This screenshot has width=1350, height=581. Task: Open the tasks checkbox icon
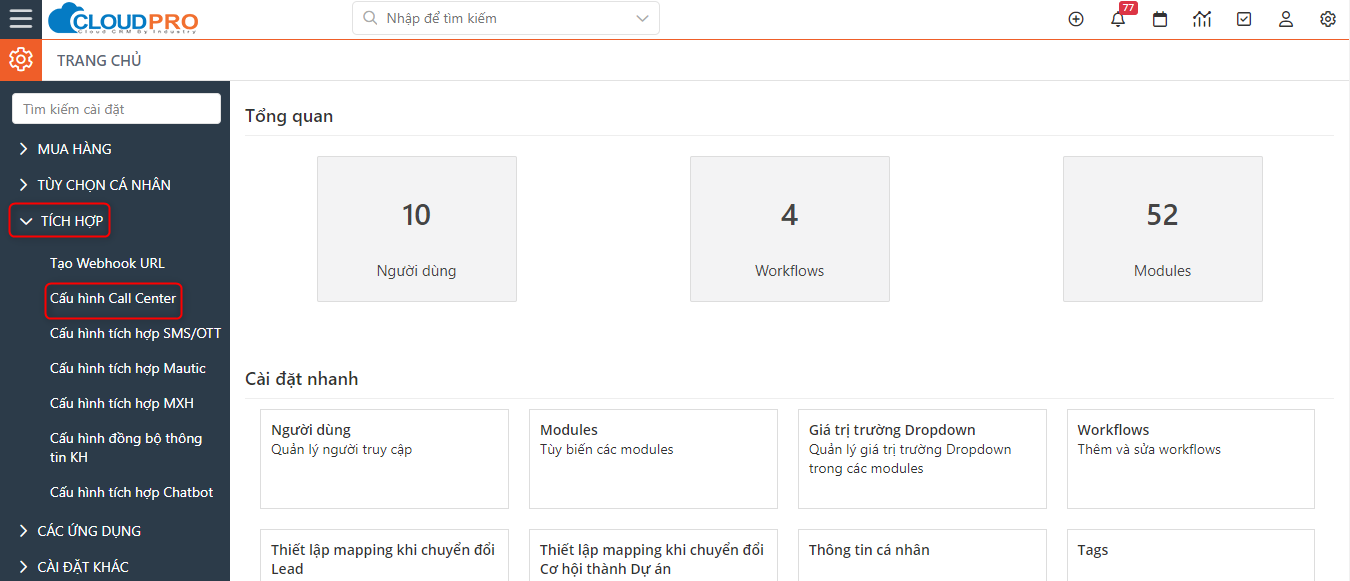(1244, 19)
